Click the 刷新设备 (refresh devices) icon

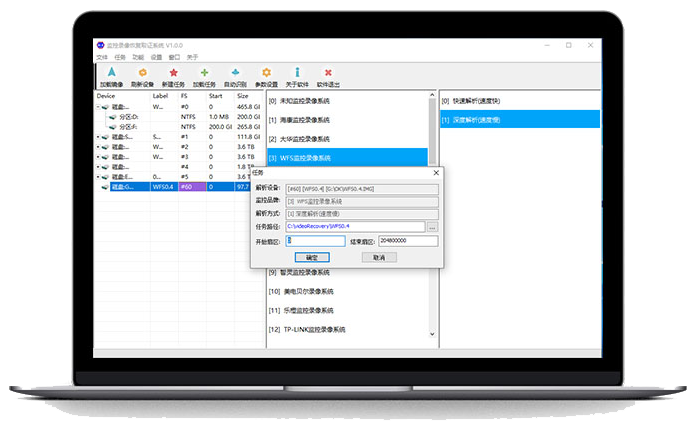point(143,76)
